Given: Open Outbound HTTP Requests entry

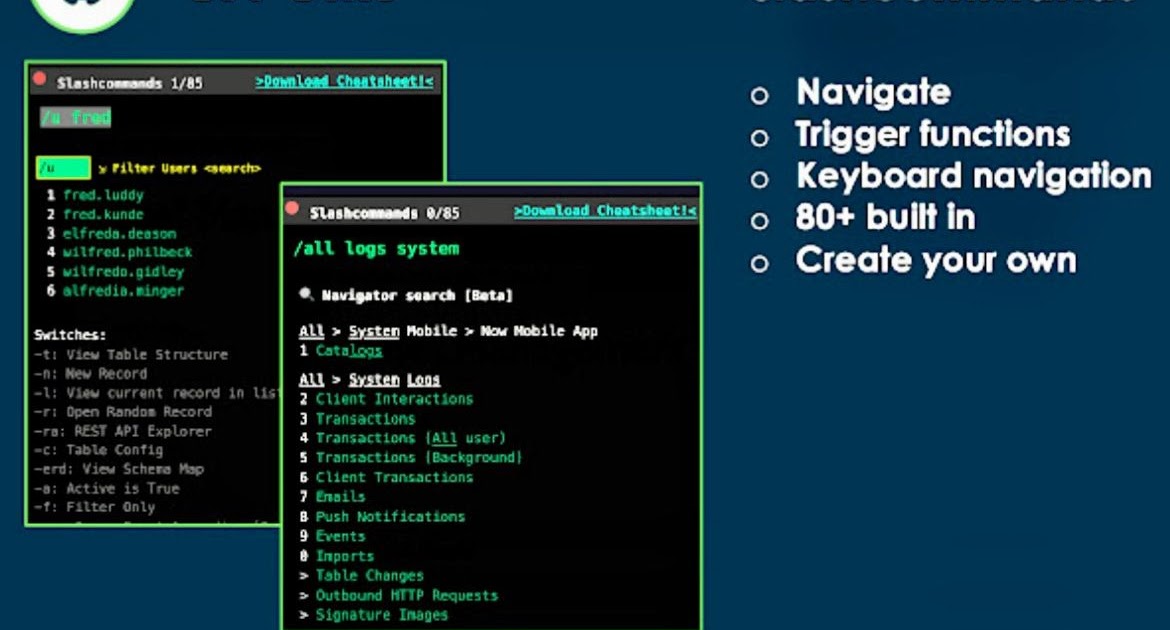Looking at the screenshot, I should (406, 595).
